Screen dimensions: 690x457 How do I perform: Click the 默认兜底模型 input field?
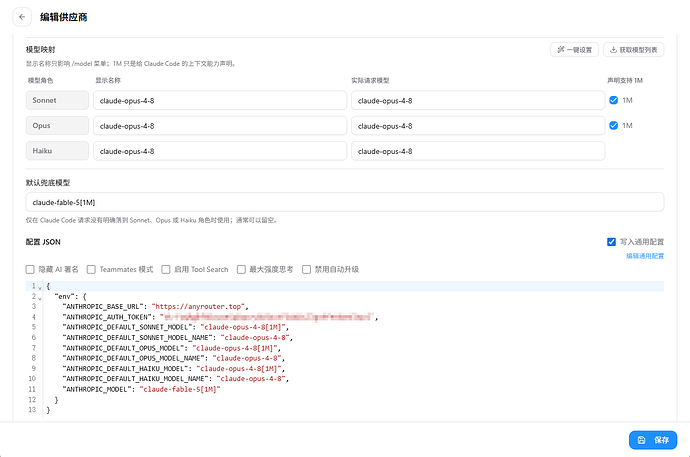click(x=345, y=202)
